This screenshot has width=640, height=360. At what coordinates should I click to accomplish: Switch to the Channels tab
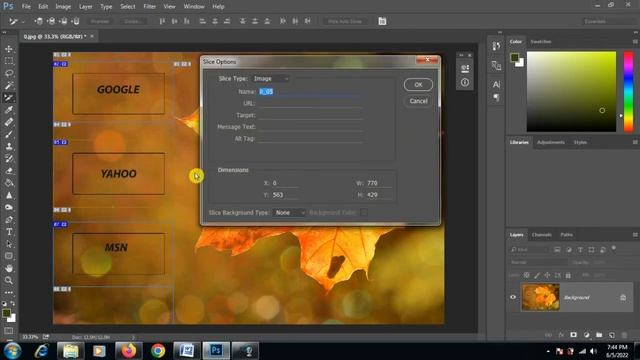(x=542, y=235)
